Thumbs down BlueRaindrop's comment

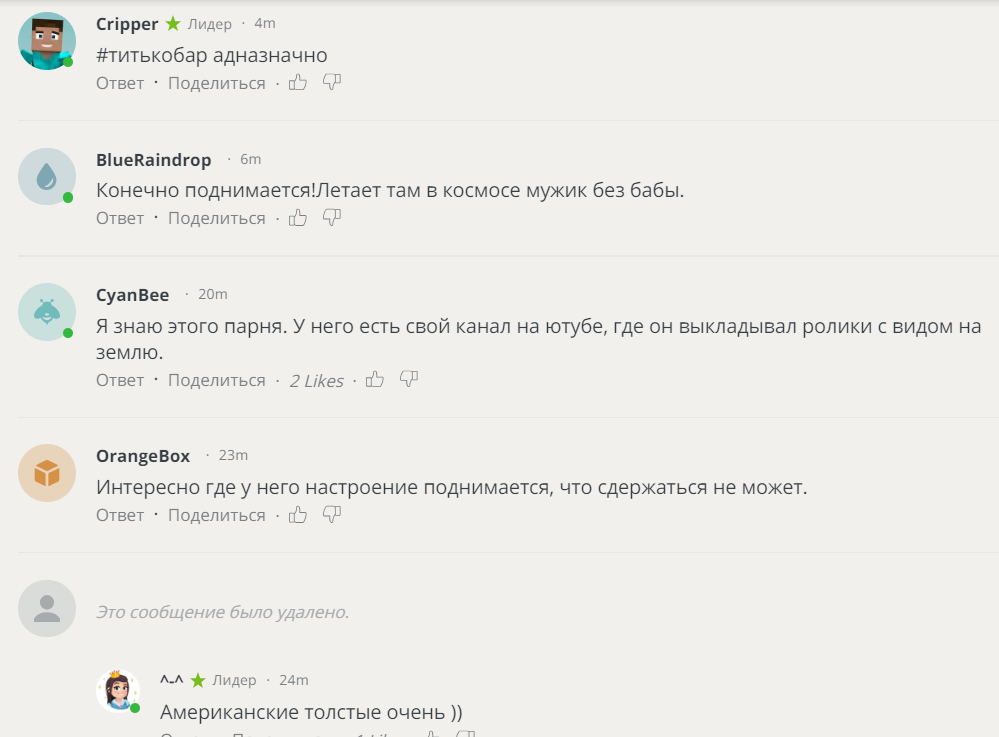(332, 218)
